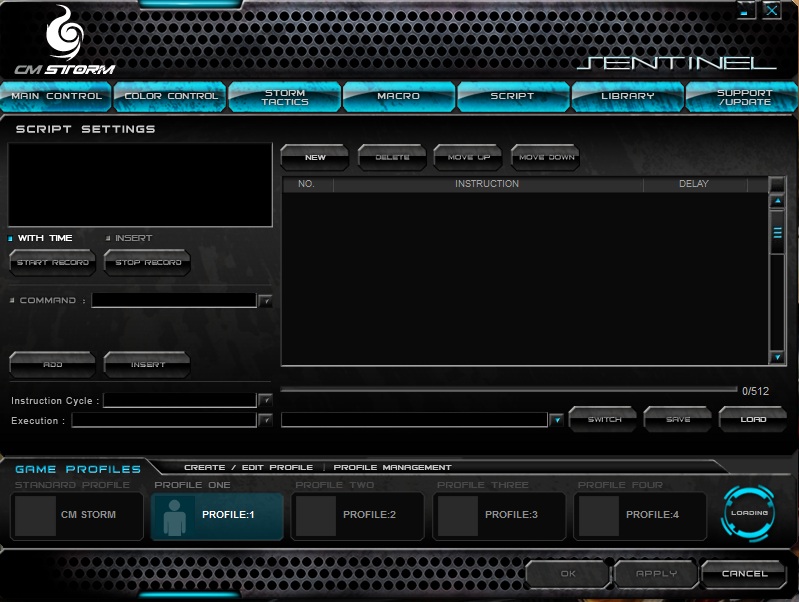Click the 0/512 instruction progress bar
Image resolution: width=799 pixels, height=602 pixels.
[x=509, y=390]
